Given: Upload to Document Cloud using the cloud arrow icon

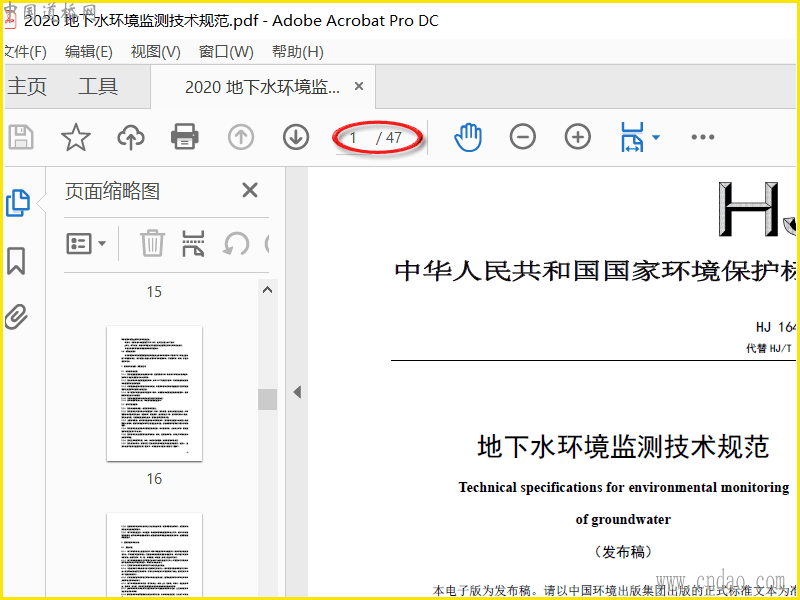Looking at the screenshot, I should tap(131, 137).
